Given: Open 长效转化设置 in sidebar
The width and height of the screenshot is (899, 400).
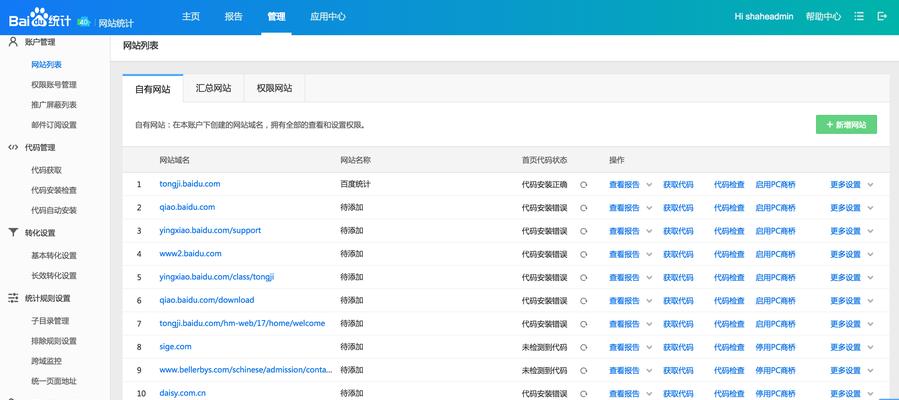Looking at the screenshot, I should pyautogui.click(x=54, y=276).
